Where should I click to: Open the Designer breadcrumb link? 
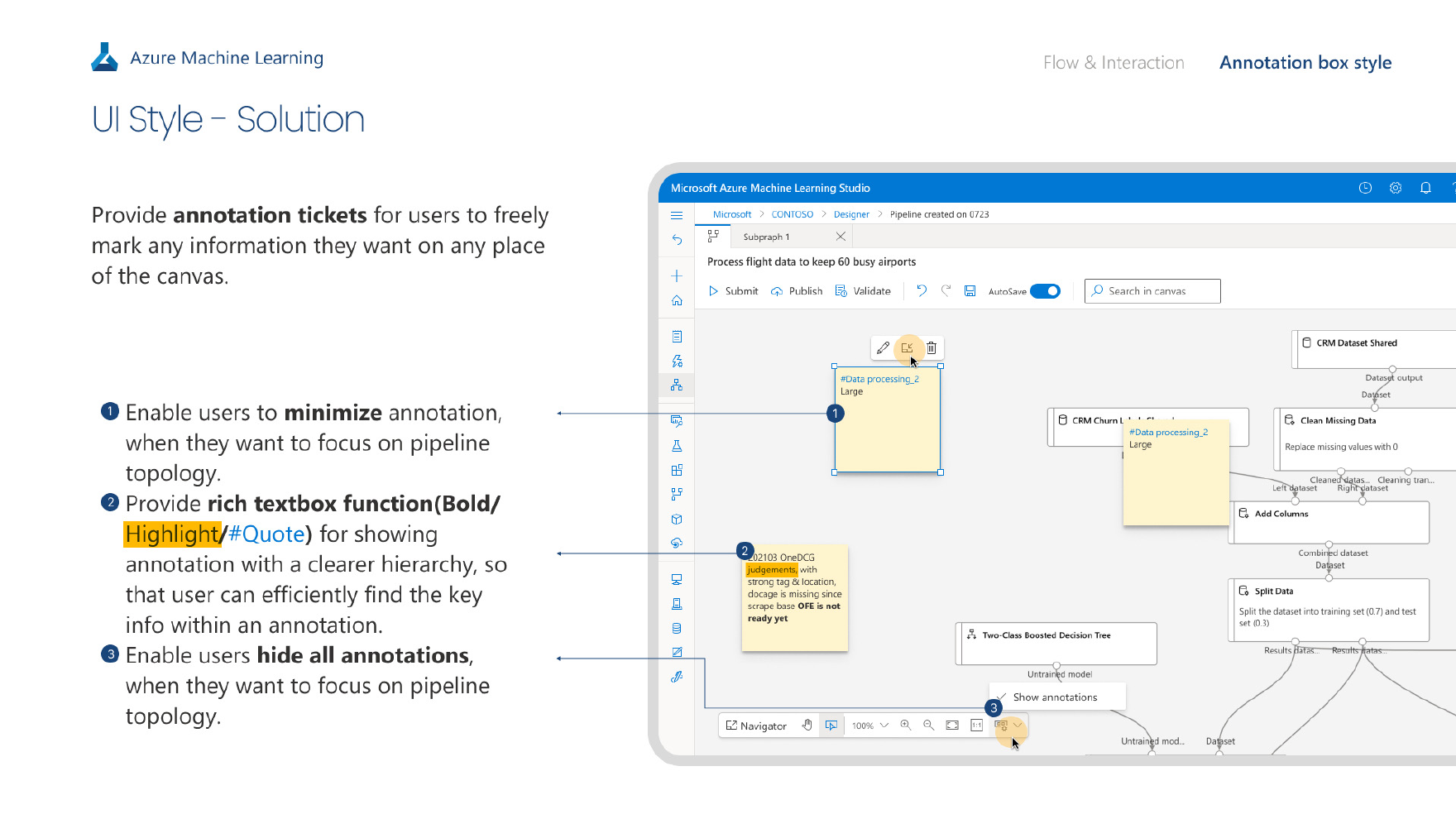851,214
